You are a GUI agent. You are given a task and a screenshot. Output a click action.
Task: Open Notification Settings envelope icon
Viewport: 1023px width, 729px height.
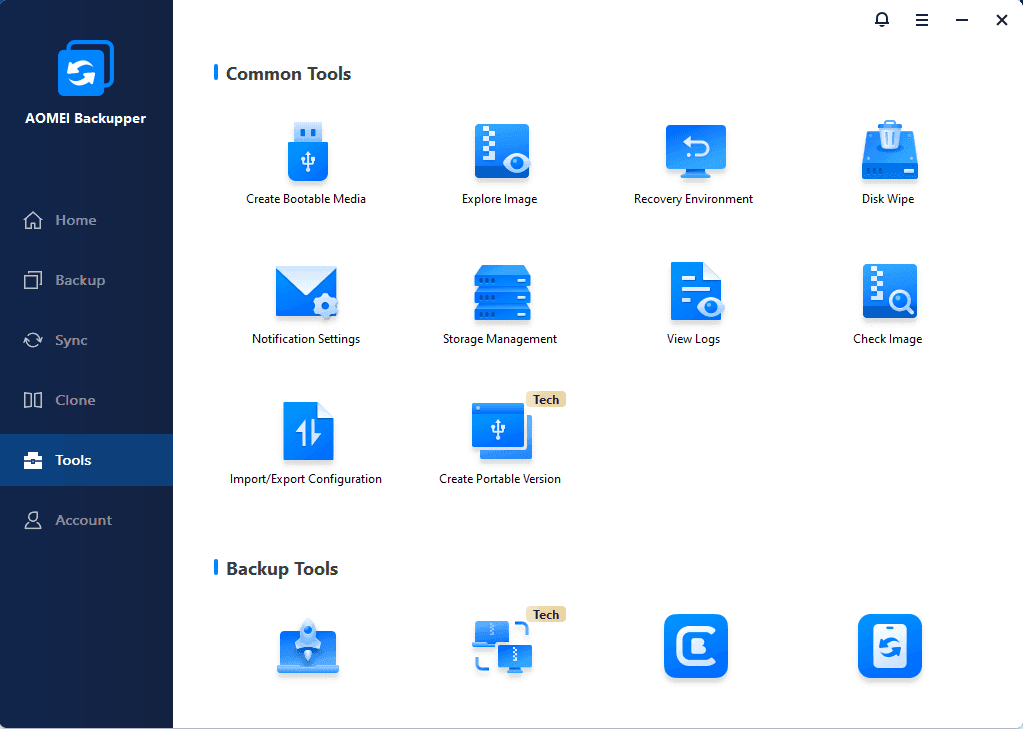307,292
